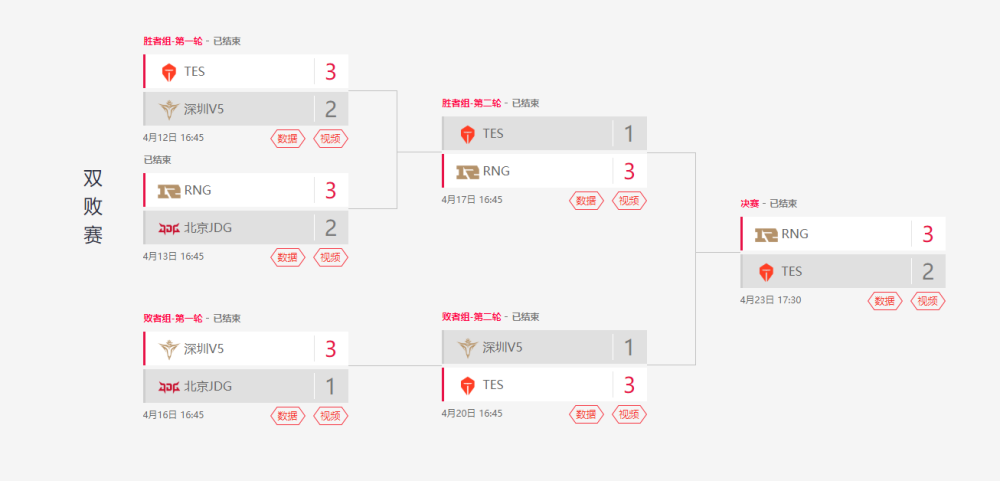Click RNG logo in 胜者组 second round
The height and width of the screenshot is (481, 1000).
(x=468, y=171)
